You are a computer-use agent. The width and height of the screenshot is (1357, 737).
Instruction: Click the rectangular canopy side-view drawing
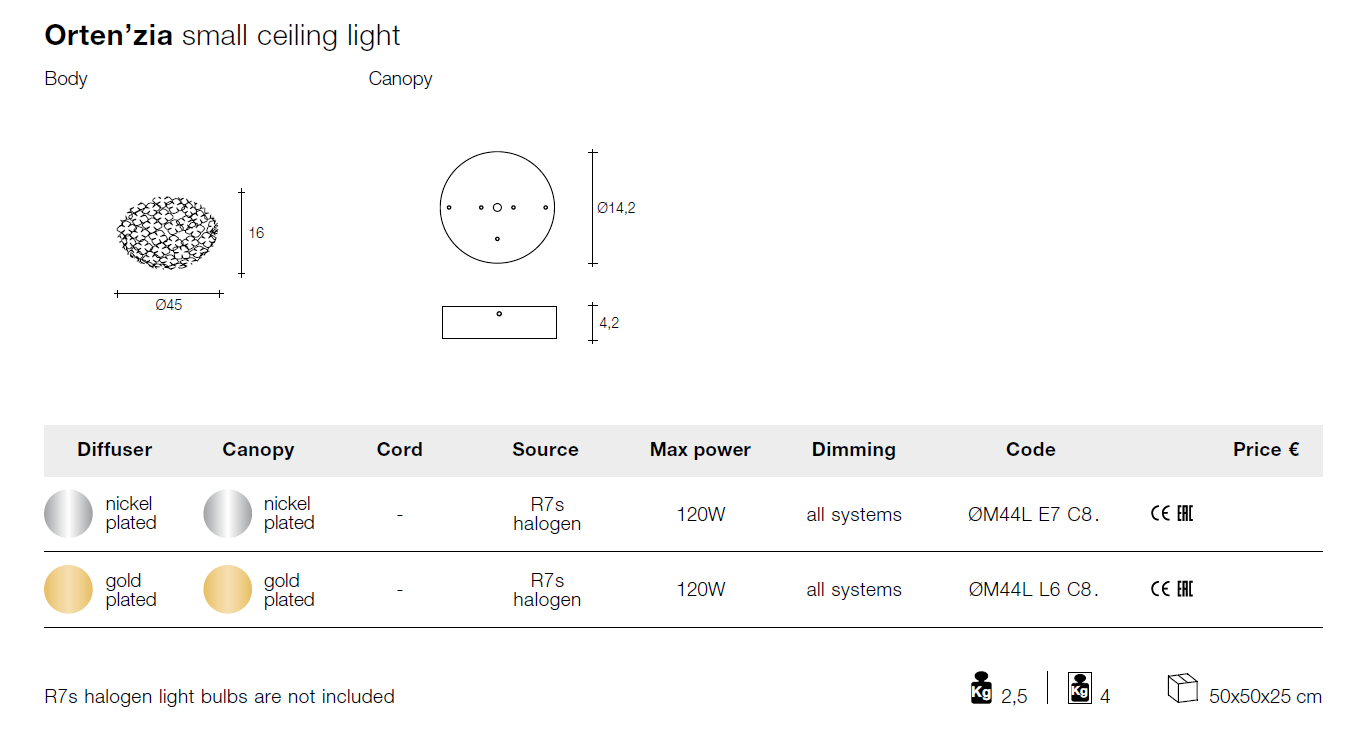[499, 322]
